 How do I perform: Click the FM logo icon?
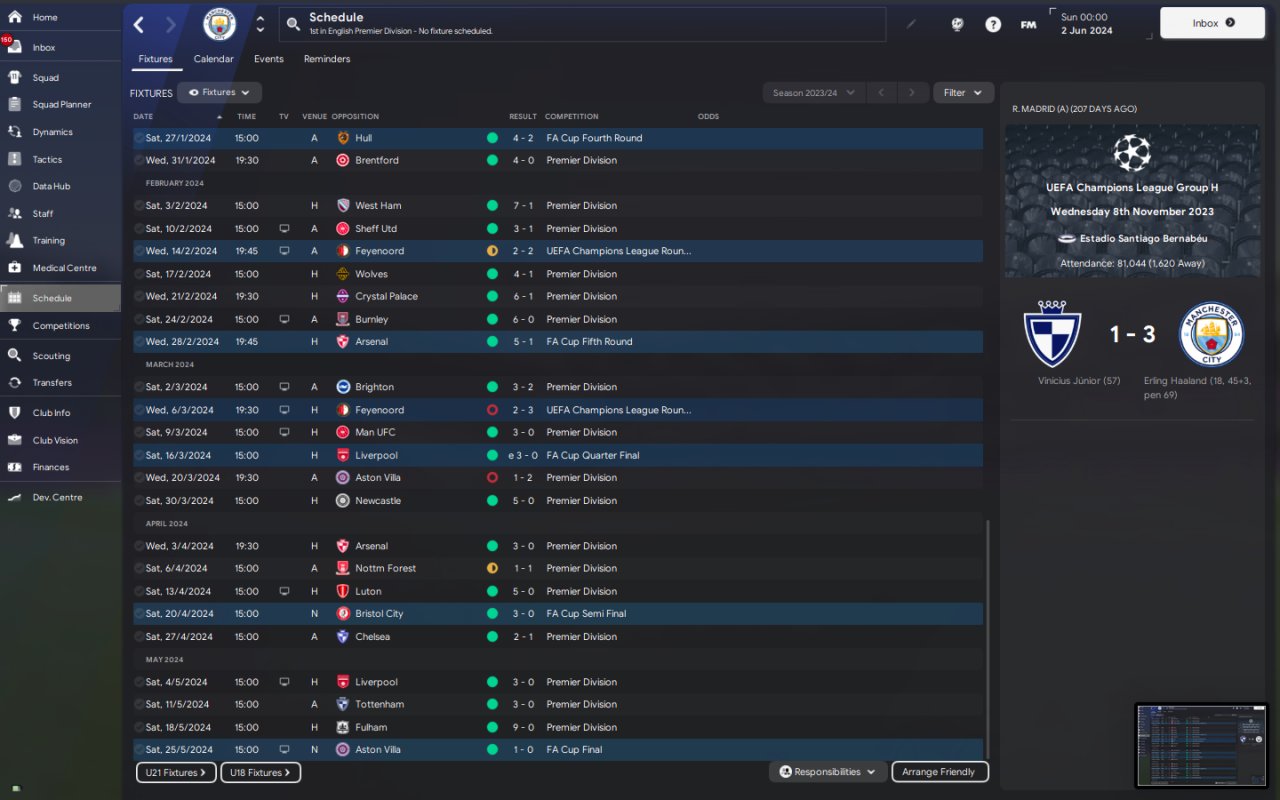click(1028, 24)
